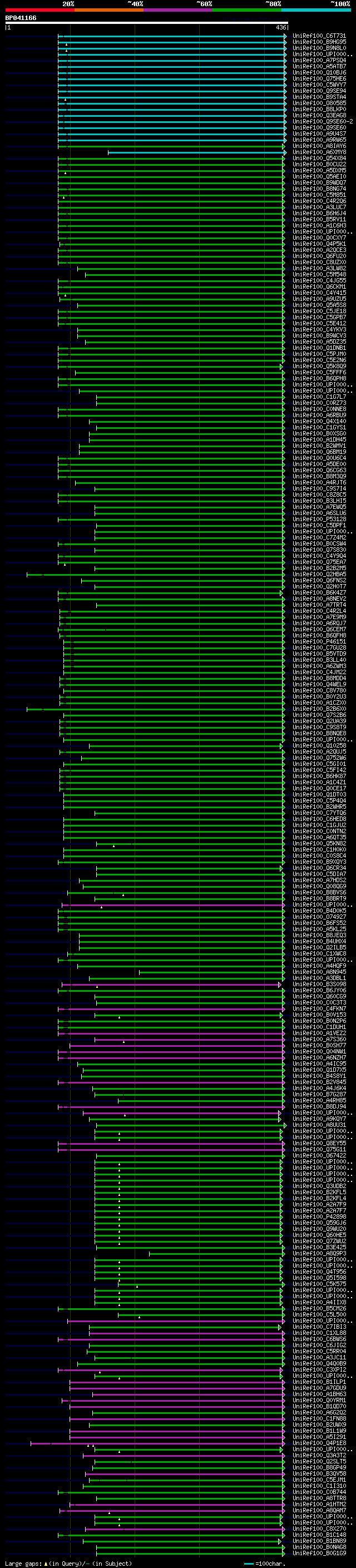Image resolution: width=356 pixels, height=1568 pixels.
Task: Open the hit UniRef100_Q10BJ6
Action: pyautogui.click(x=319, y=72)
